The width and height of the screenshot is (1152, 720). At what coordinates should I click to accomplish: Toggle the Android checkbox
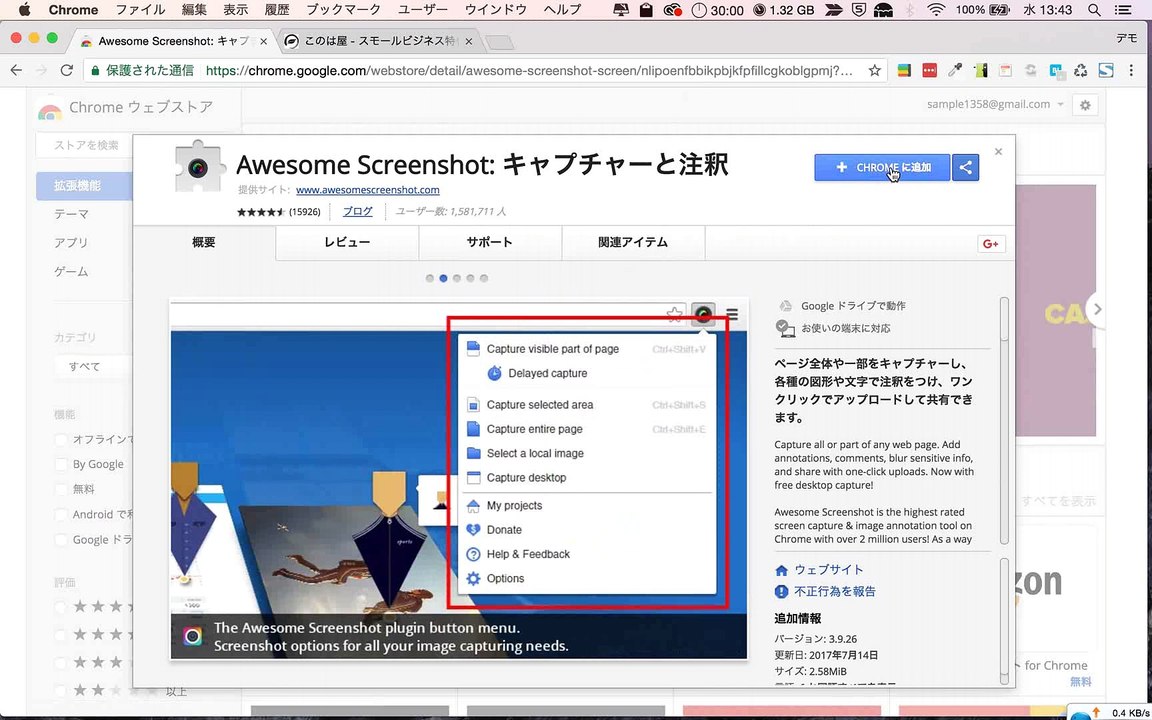pos(60,515)
